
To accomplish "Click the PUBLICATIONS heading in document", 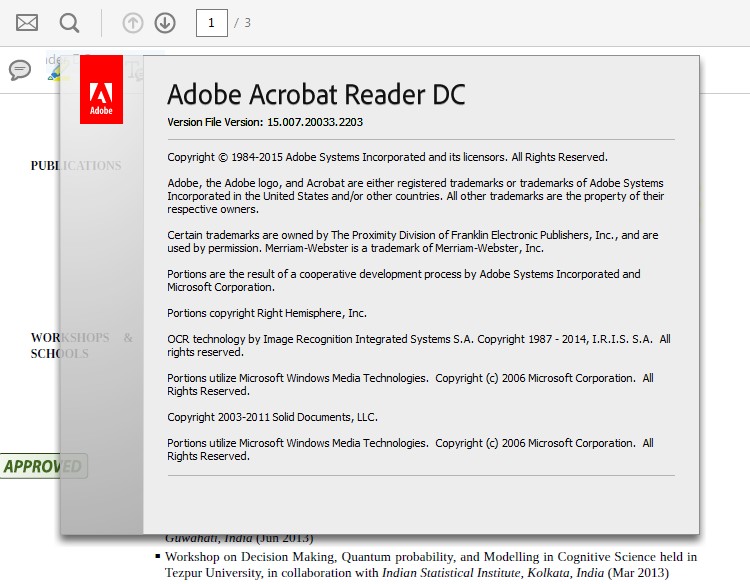I will tap(76, 165).
